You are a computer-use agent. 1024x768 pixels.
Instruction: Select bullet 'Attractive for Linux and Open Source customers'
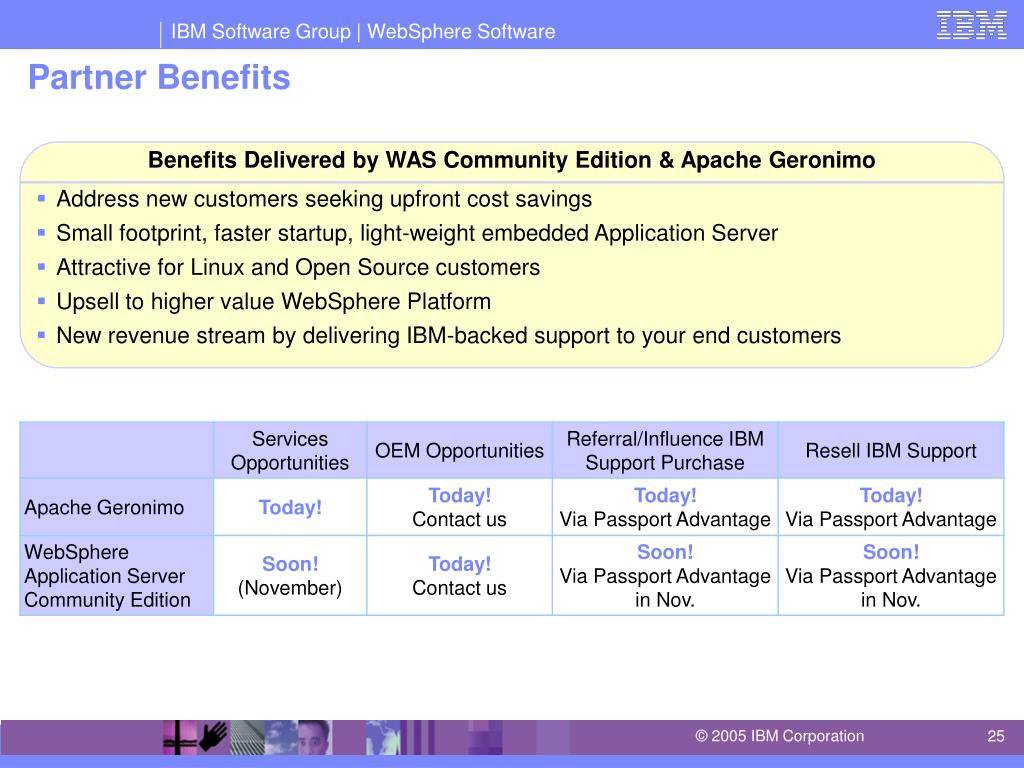[x=298, y=267]
